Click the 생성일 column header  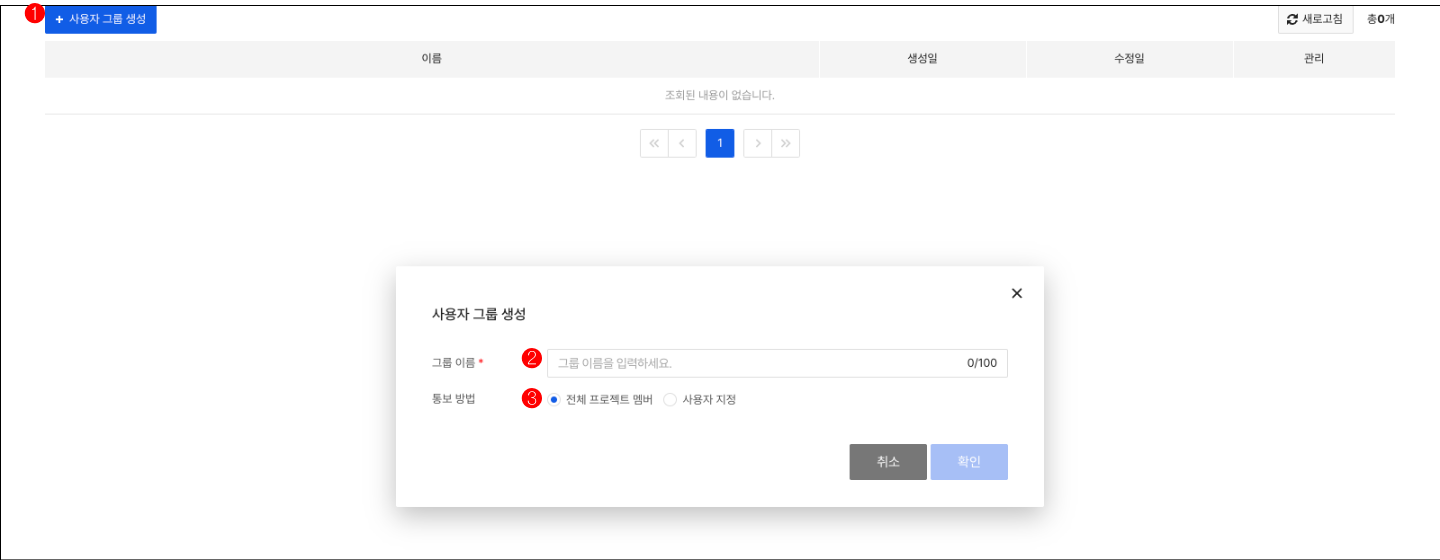click(x=923, y=59)
